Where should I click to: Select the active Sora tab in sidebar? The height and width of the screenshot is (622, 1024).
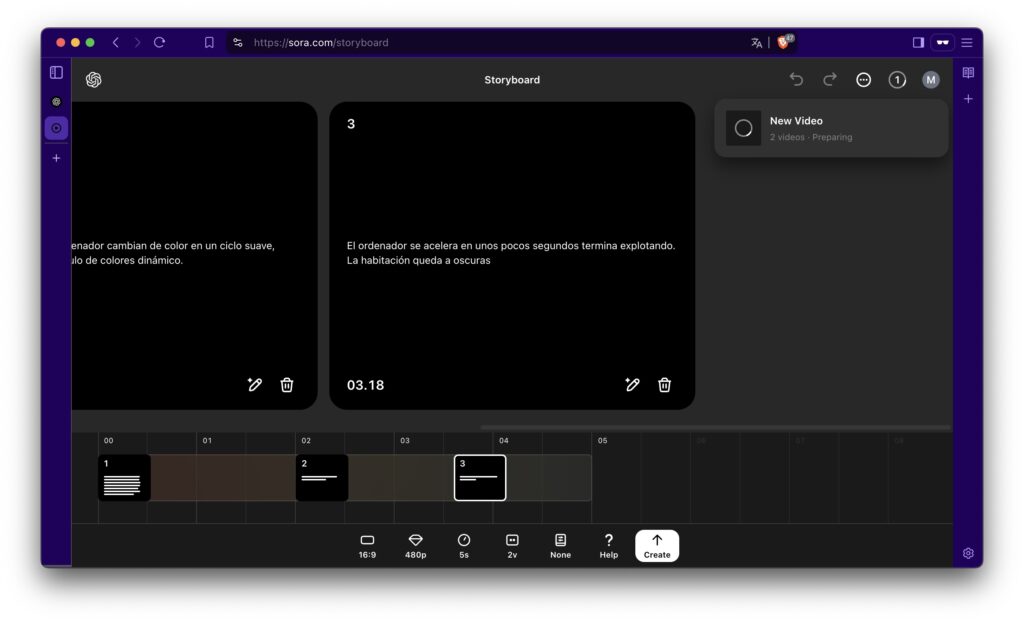(x=56, y=128)
